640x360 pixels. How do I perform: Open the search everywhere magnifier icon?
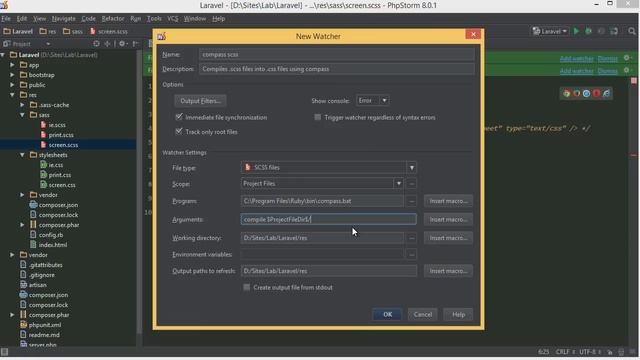[632, 31]
